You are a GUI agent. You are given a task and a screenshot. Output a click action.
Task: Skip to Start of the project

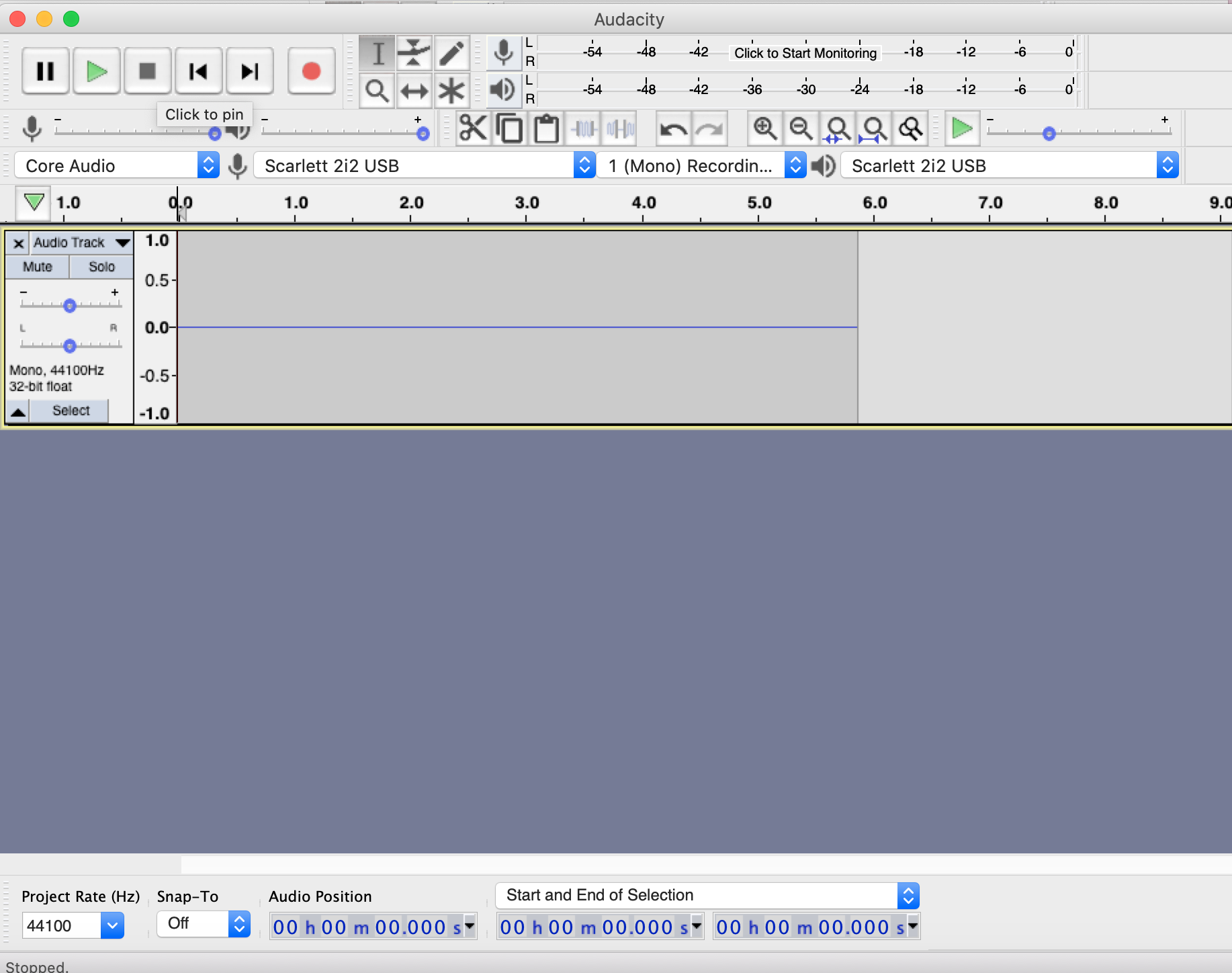(198, 71)
